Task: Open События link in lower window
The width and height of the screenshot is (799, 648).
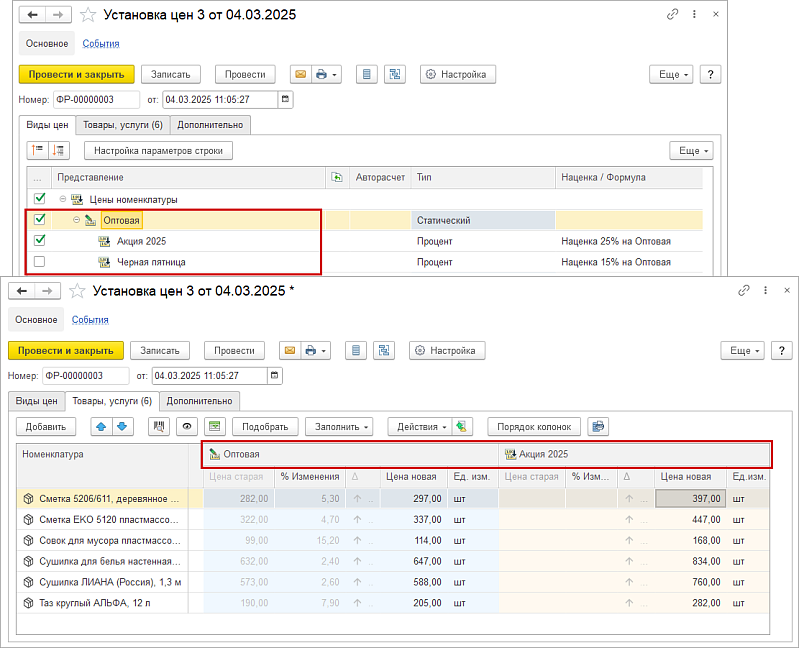Action: (90, 319)
